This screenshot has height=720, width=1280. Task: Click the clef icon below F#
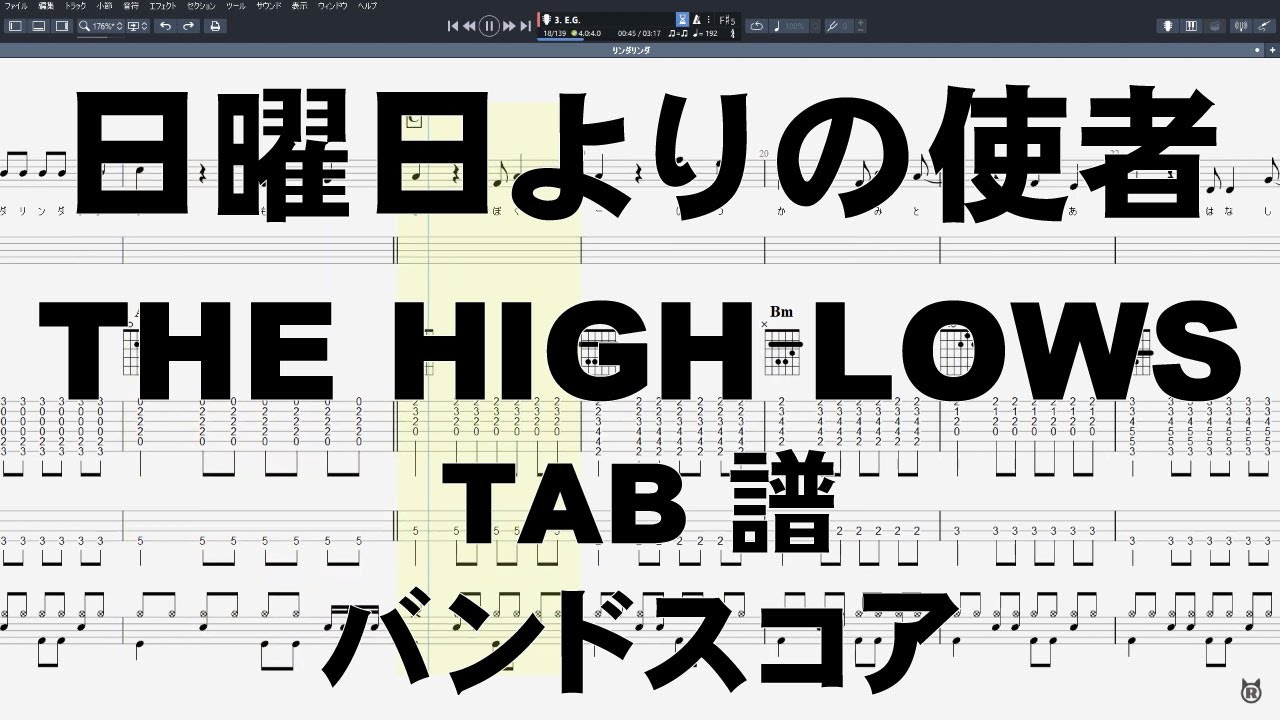coord(732,33)
